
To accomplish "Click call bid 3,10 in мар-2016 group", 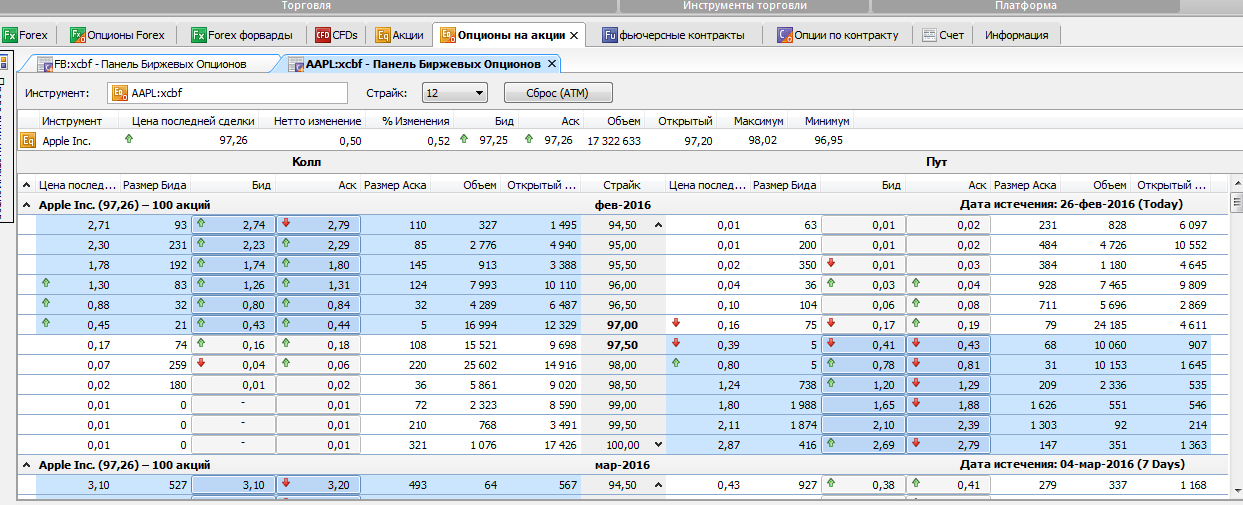I will coord(232,485).
